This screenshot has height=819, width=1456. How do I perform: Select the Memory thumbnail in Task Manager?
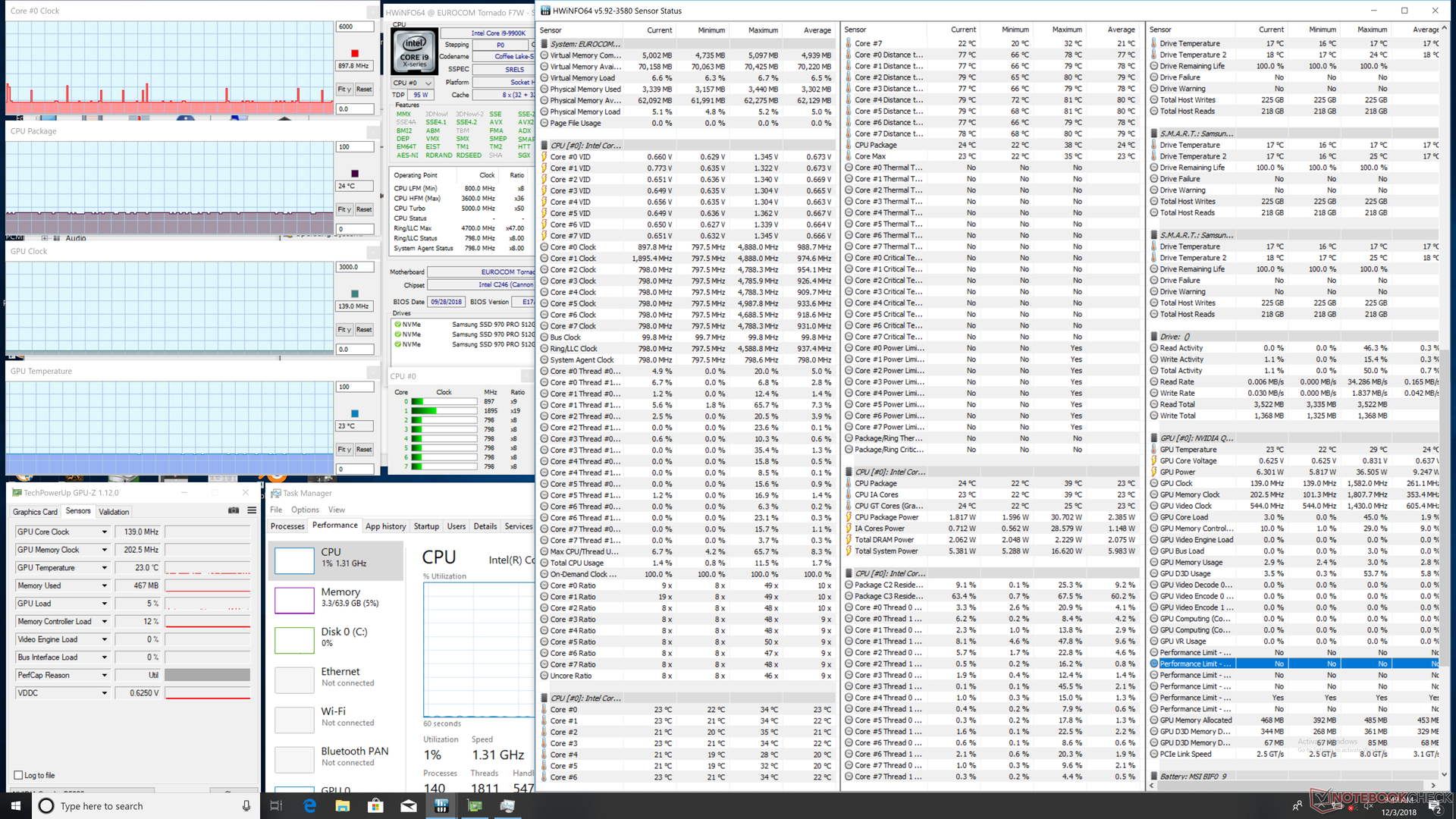294,601
